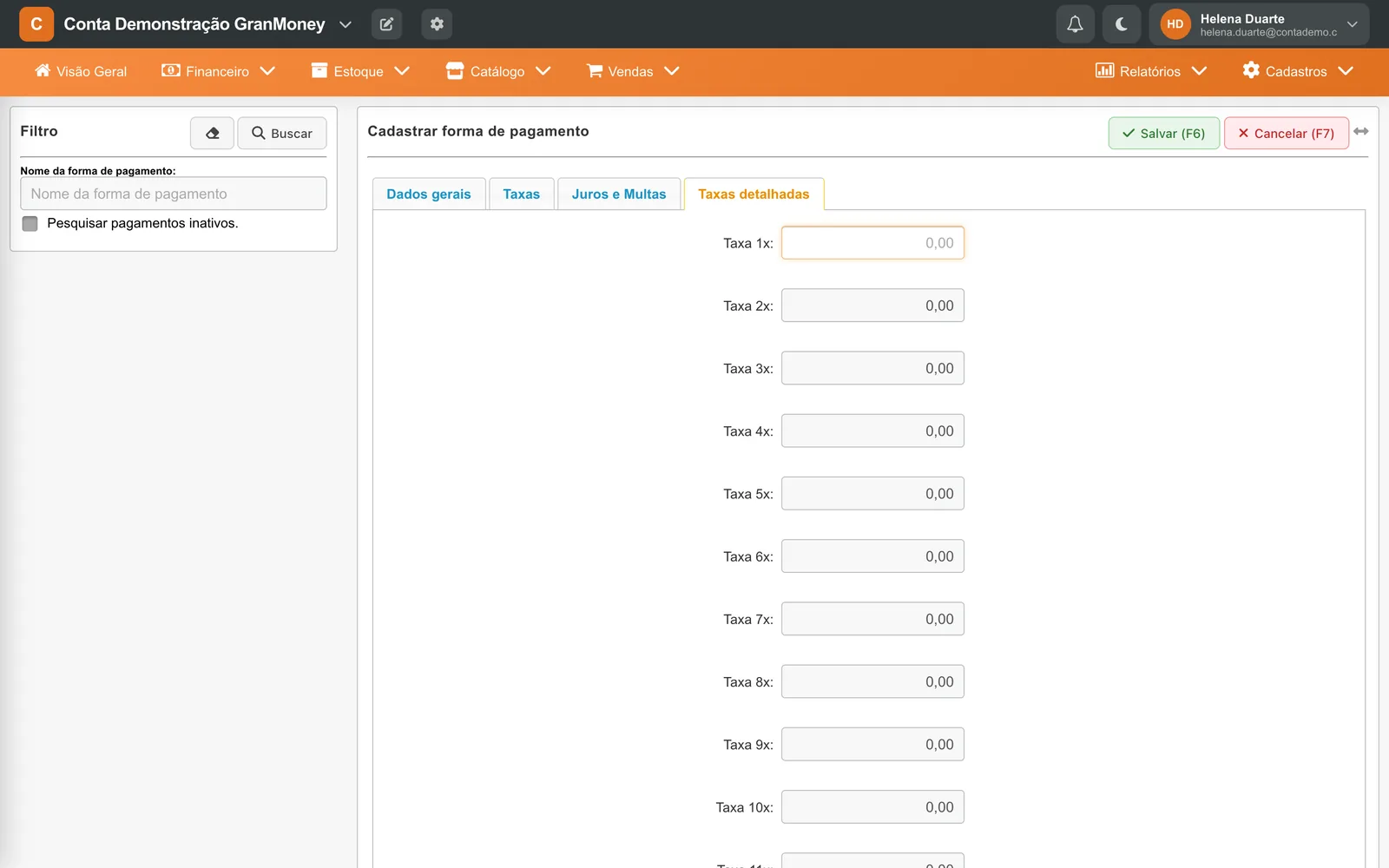Click the Taxa 2x input field
Viewport: 1389px width, 868px height.
tap(872, 306)
